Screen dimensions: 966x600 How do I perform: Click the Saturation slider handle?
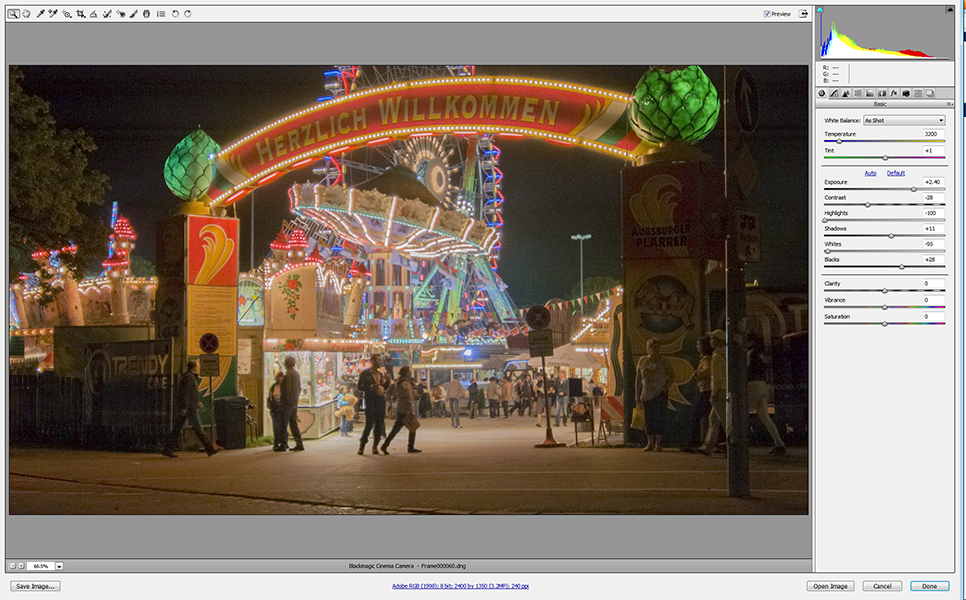pyautogui.click(x=885, y=324)
